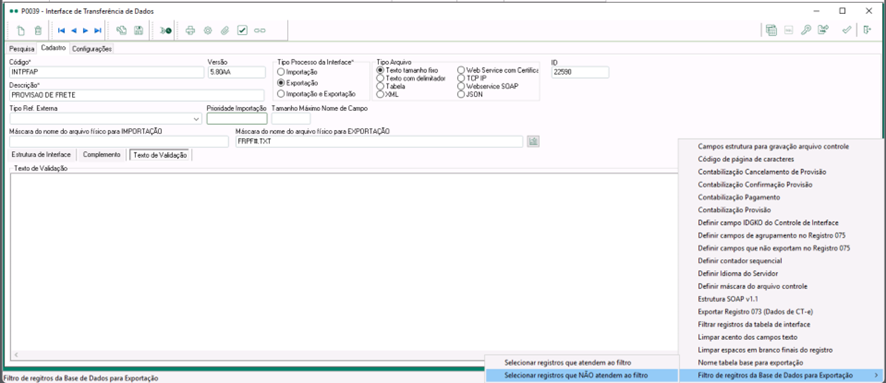Click the exit door icon

tap(867, 31)
